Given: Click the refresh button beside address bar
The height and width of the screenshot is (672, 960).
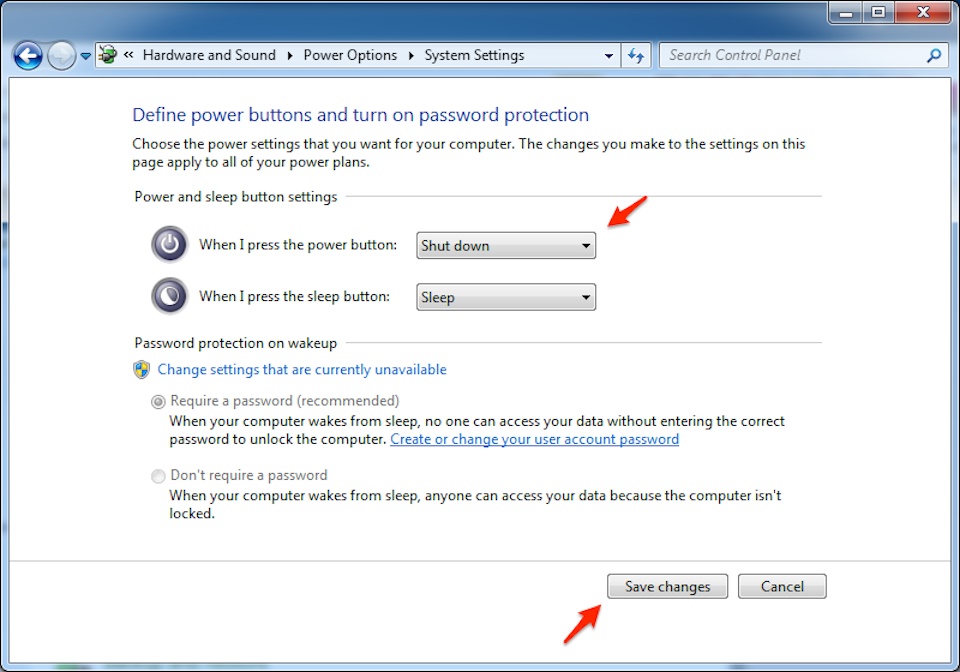Looking at the screenshot, I should click(x=635, y=56).
